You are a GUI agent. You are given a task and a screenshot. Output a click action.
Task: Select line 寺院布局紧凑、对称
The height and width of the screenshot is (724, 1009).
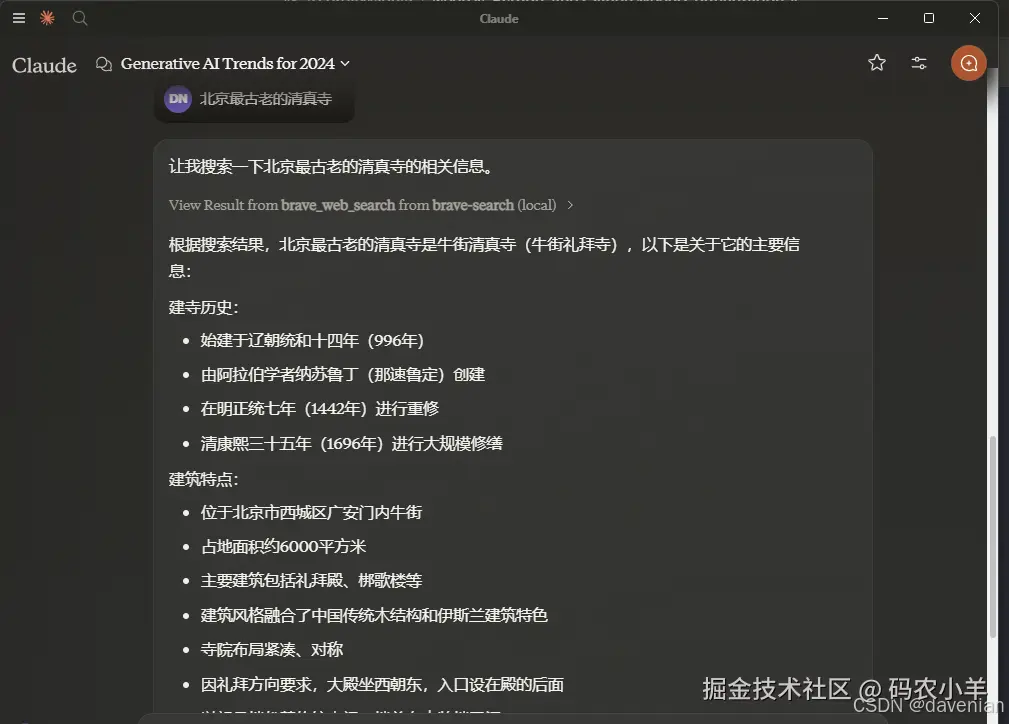[272, 649]
